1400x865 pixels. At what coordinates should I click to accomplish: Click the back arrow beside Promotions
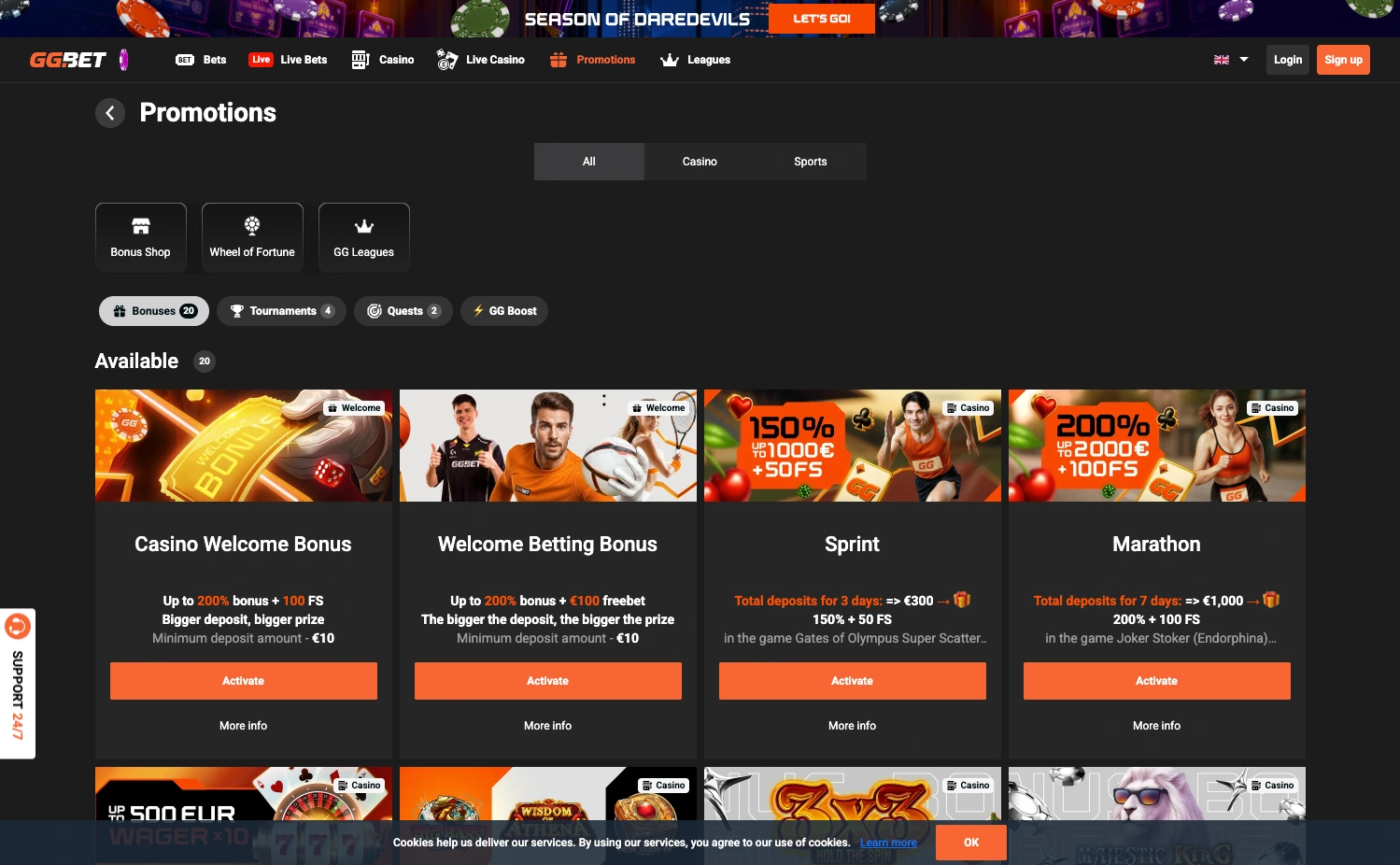click(110, 113)
